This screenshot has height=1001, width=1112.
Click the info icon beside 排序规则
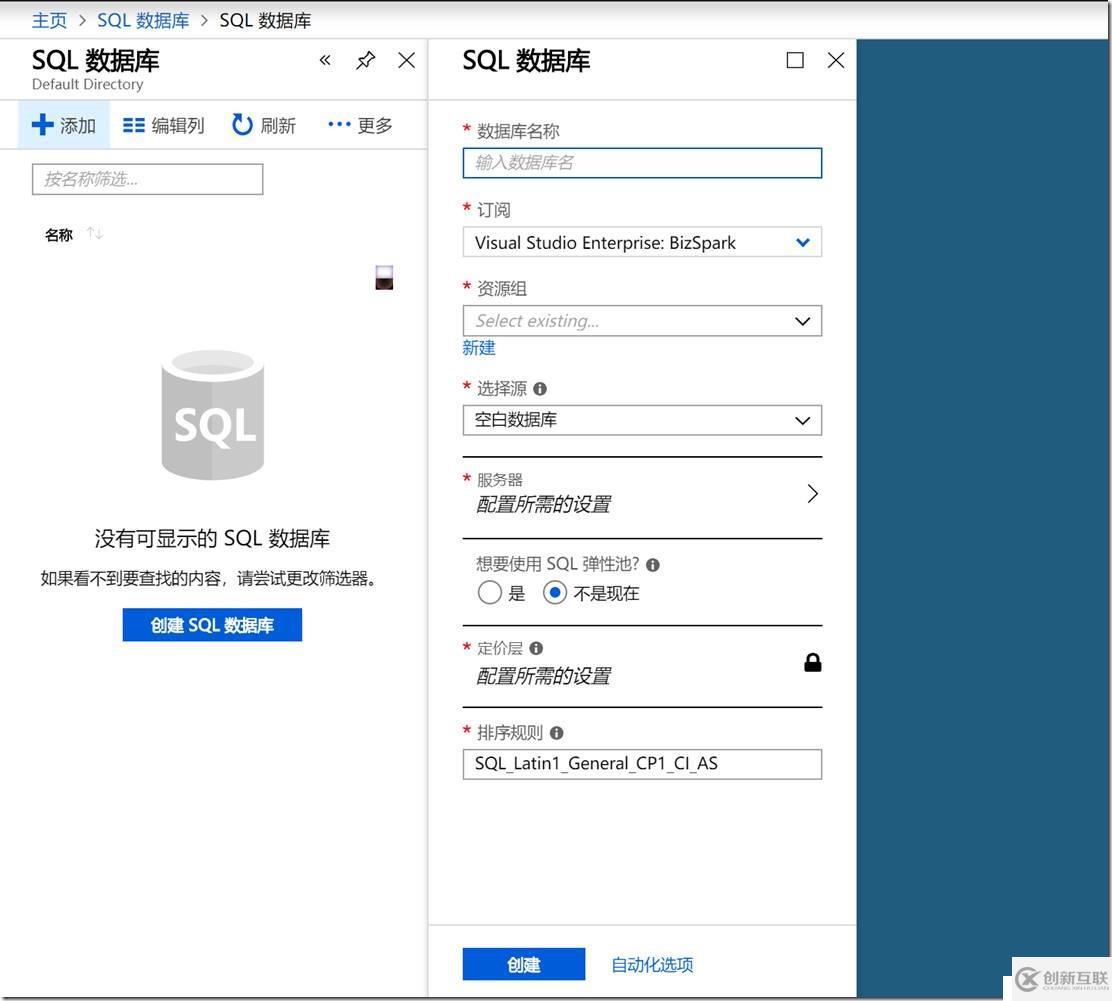point(556,732)
